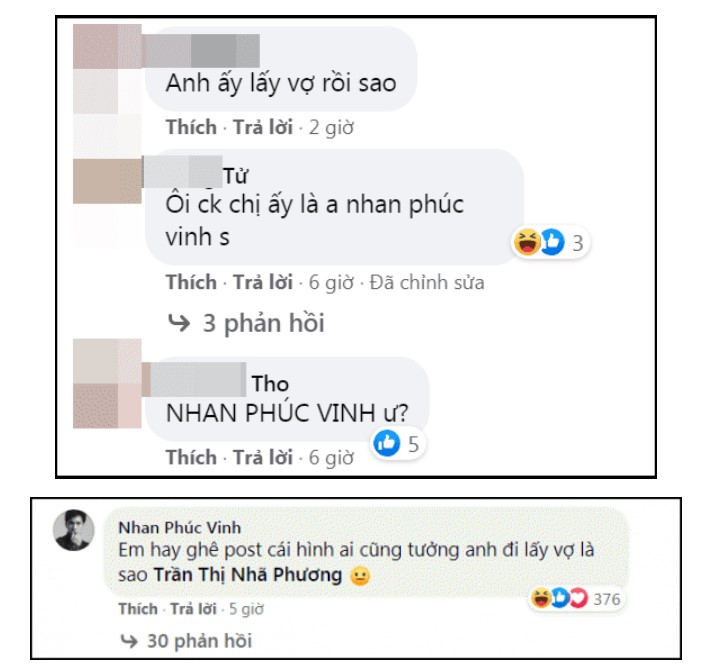Click the reply arrow icon beside 3 phản hồi
The width and height of the screenshot is (703, 671).
pyautogui.click(x=179, y=322)
